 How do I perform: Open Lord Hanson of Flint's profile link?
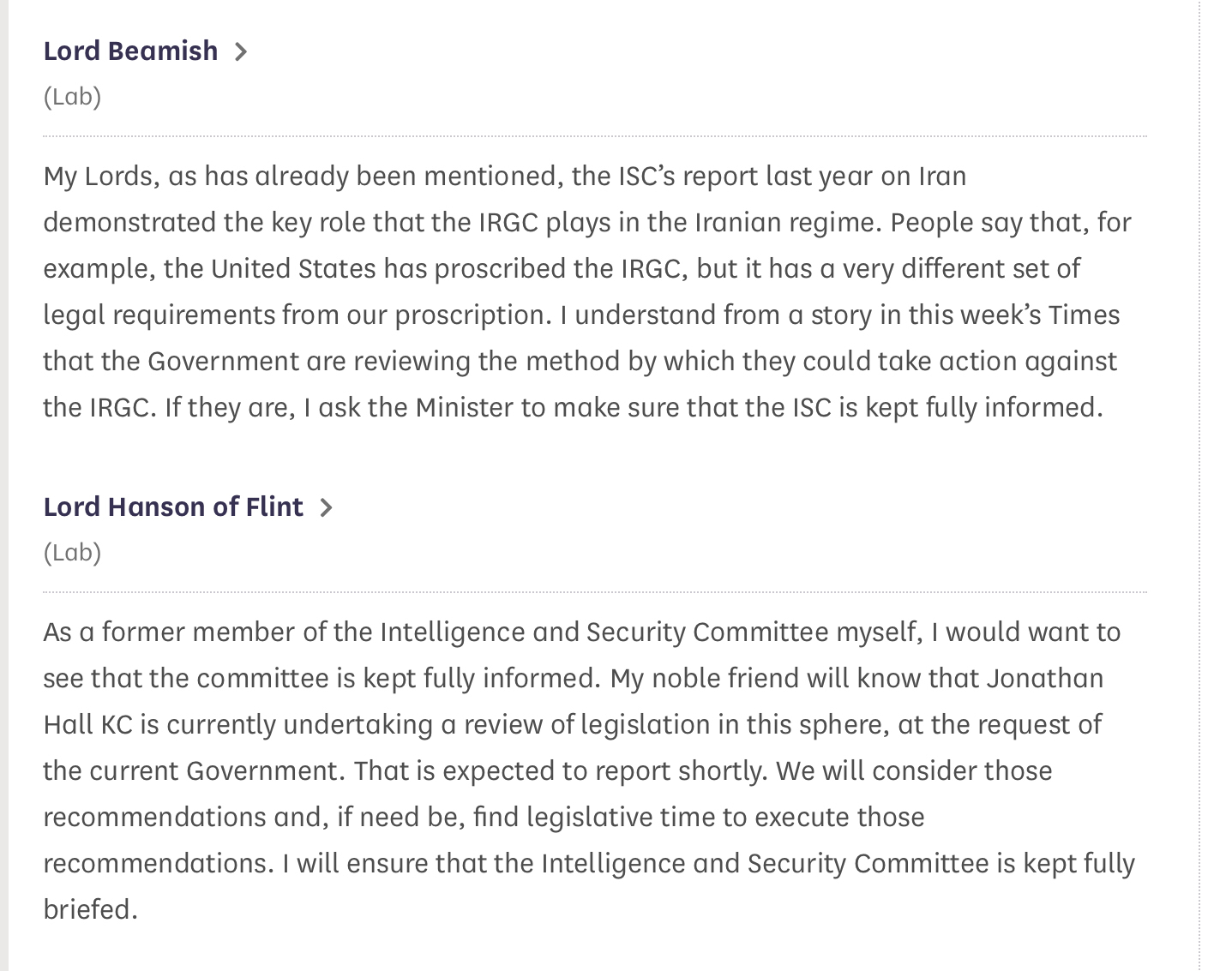(x=172, y=506)
